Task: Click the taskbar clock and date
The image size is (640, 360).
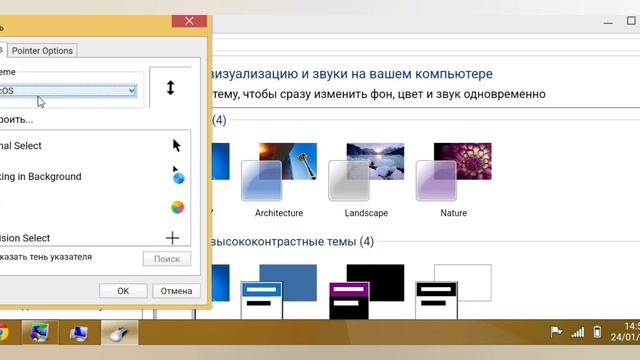Action: coord(625,332)
